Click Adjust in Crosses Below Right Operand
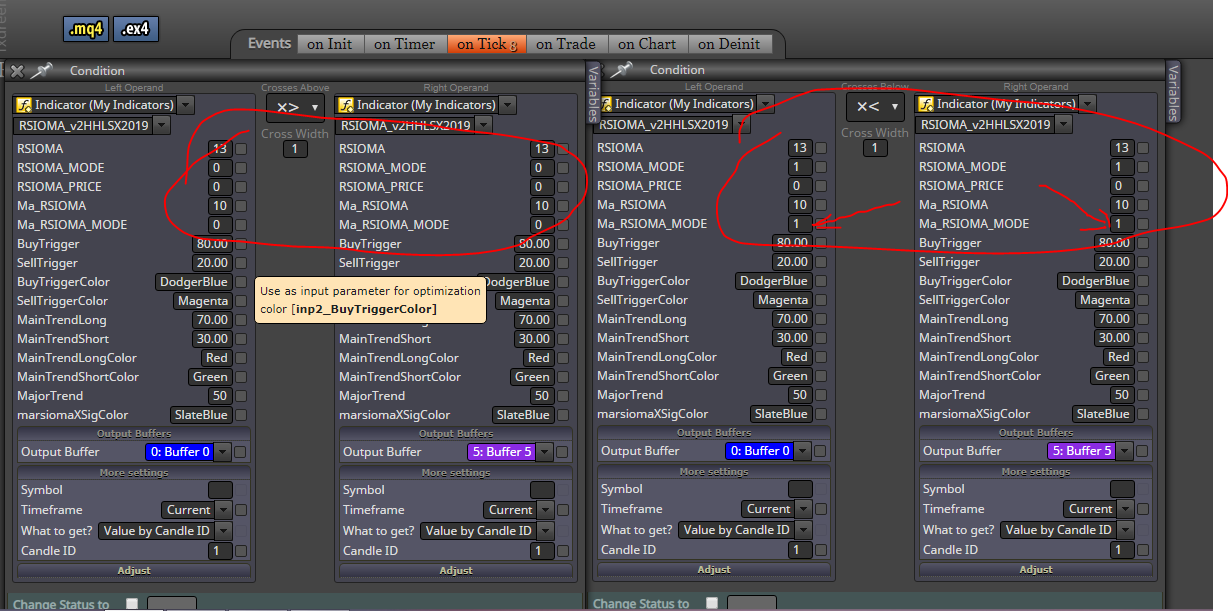This screenshot has width=1228, height=611. [1036, 570]
